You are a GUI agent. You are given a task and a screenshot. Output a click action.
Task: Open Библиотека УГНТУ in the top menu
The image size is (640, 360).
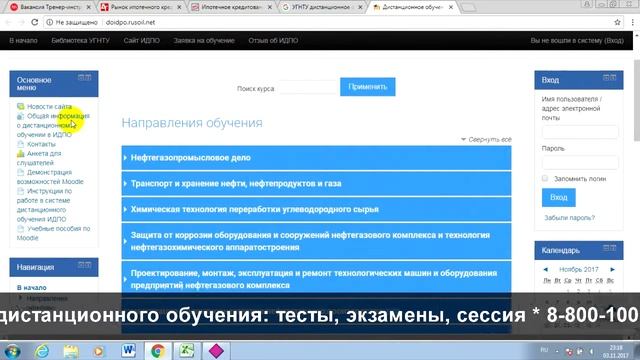point(80,40)
